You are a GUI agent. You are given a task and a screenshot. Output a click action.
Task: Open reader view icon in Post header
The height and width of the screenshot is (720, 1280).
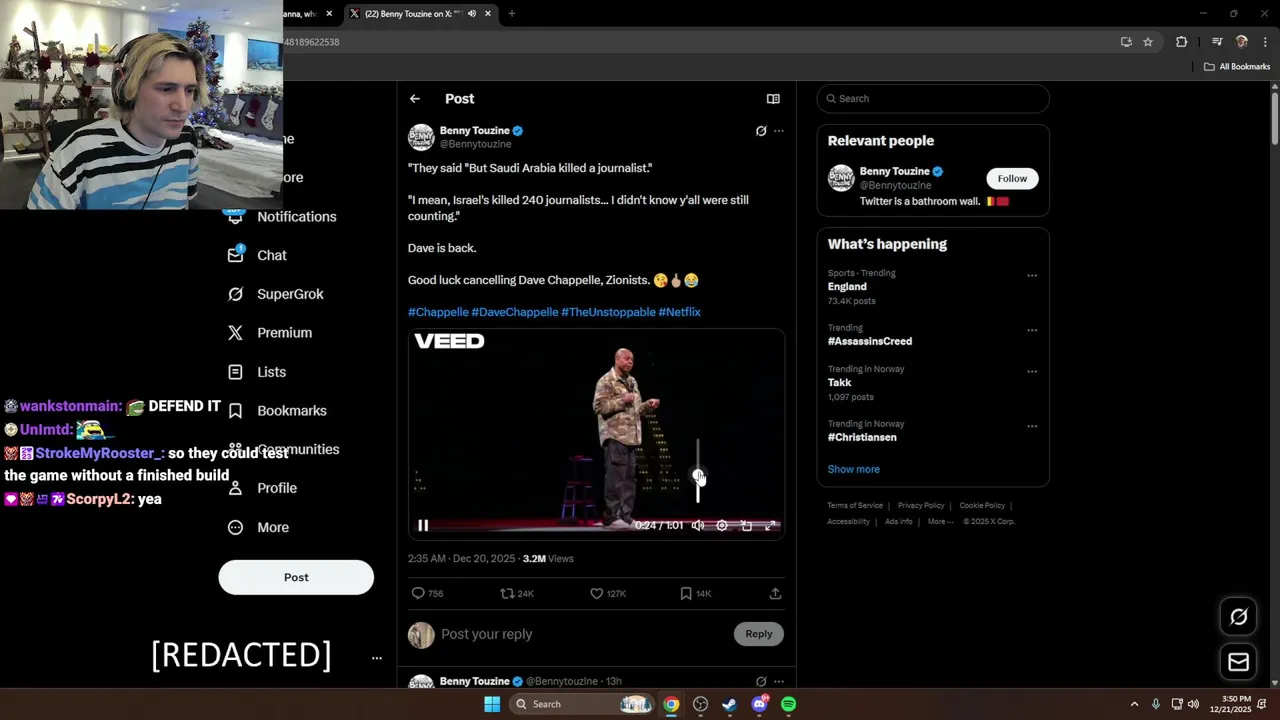click(773, 99)
